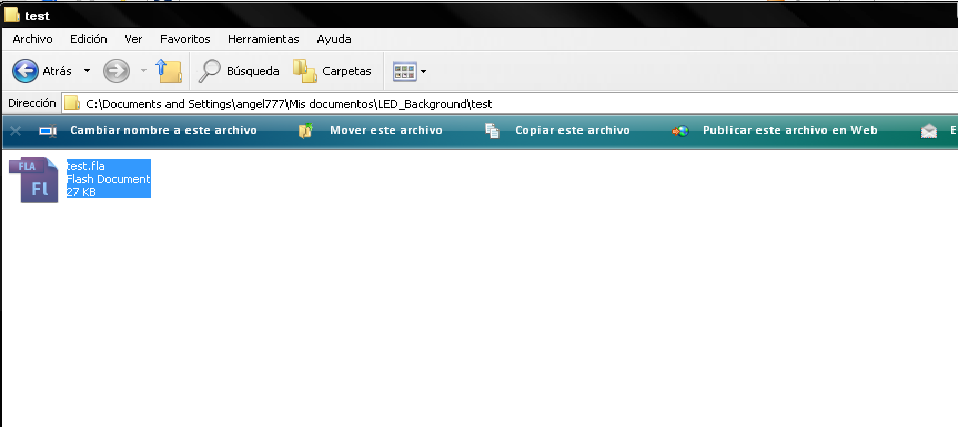Image resolution: width=958 pixels, height=427 pixels.
Task: Open the Edición menu
Action: [x=89, y=39]
